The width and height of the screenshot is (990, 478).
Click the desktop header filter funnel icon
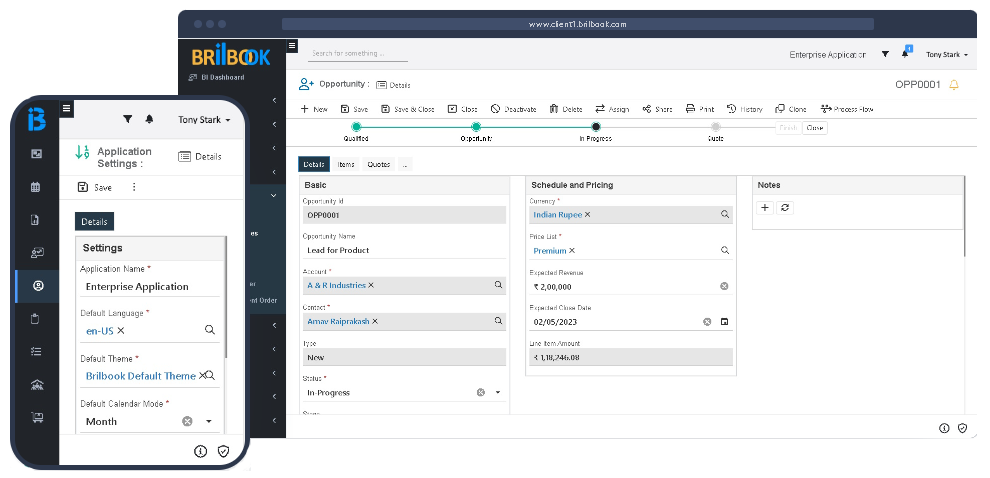[885, 54]
